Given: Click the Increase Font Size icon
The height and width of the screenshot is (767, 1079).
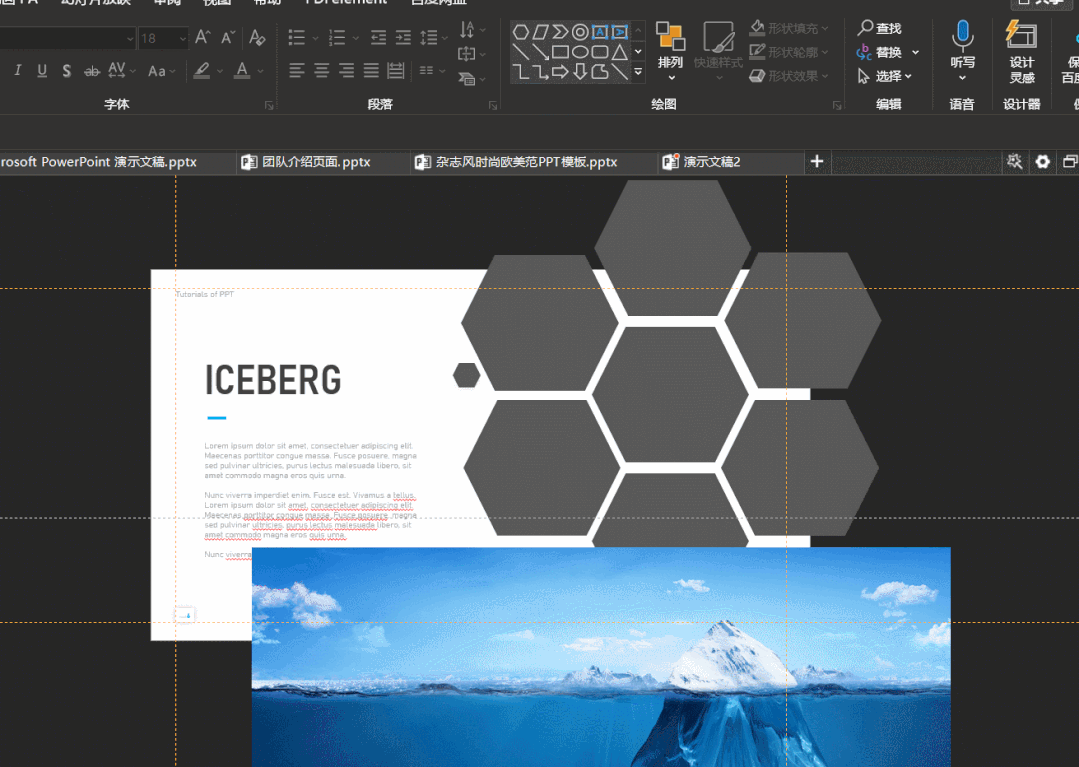Looking at the screenshot, I should pos(202,38).
